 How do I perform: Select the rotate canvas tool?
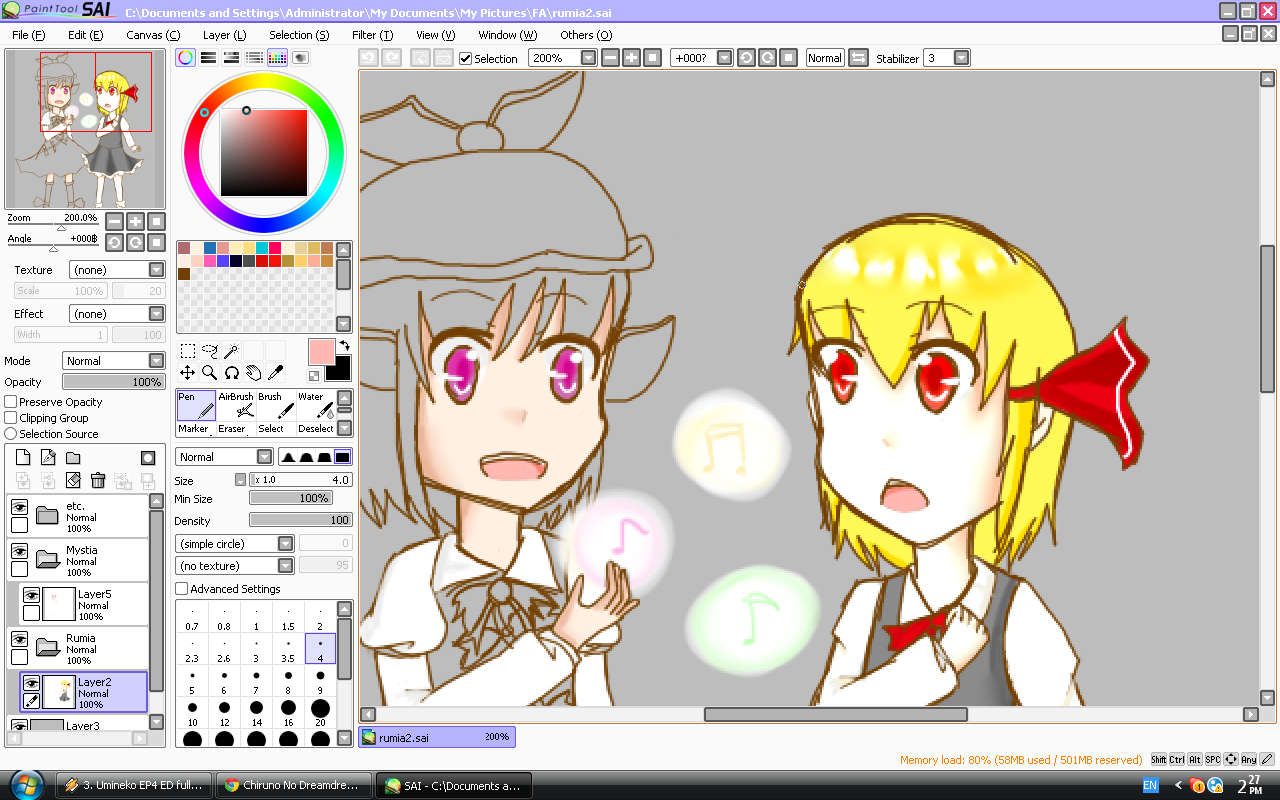coord(231,373)
